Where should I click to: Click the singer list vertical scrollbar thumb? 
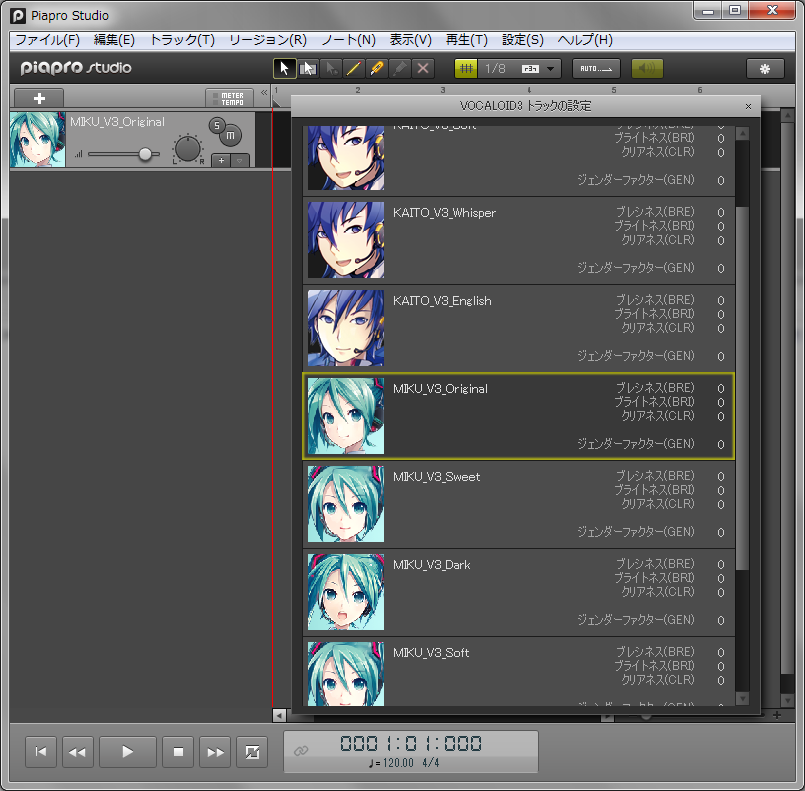[x=742, y=388]
